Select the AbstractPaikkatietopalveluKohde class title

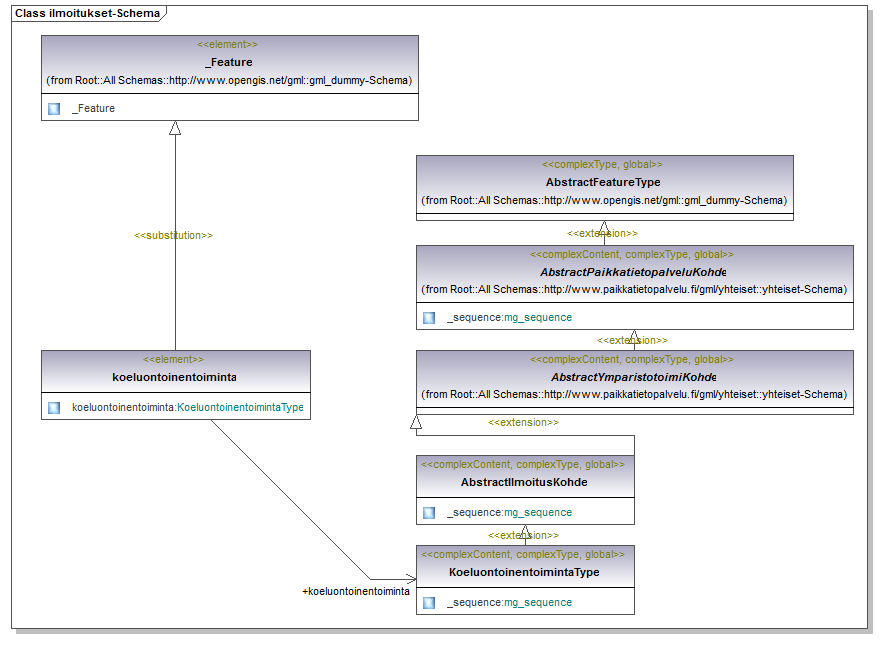(x=633, y=272)
